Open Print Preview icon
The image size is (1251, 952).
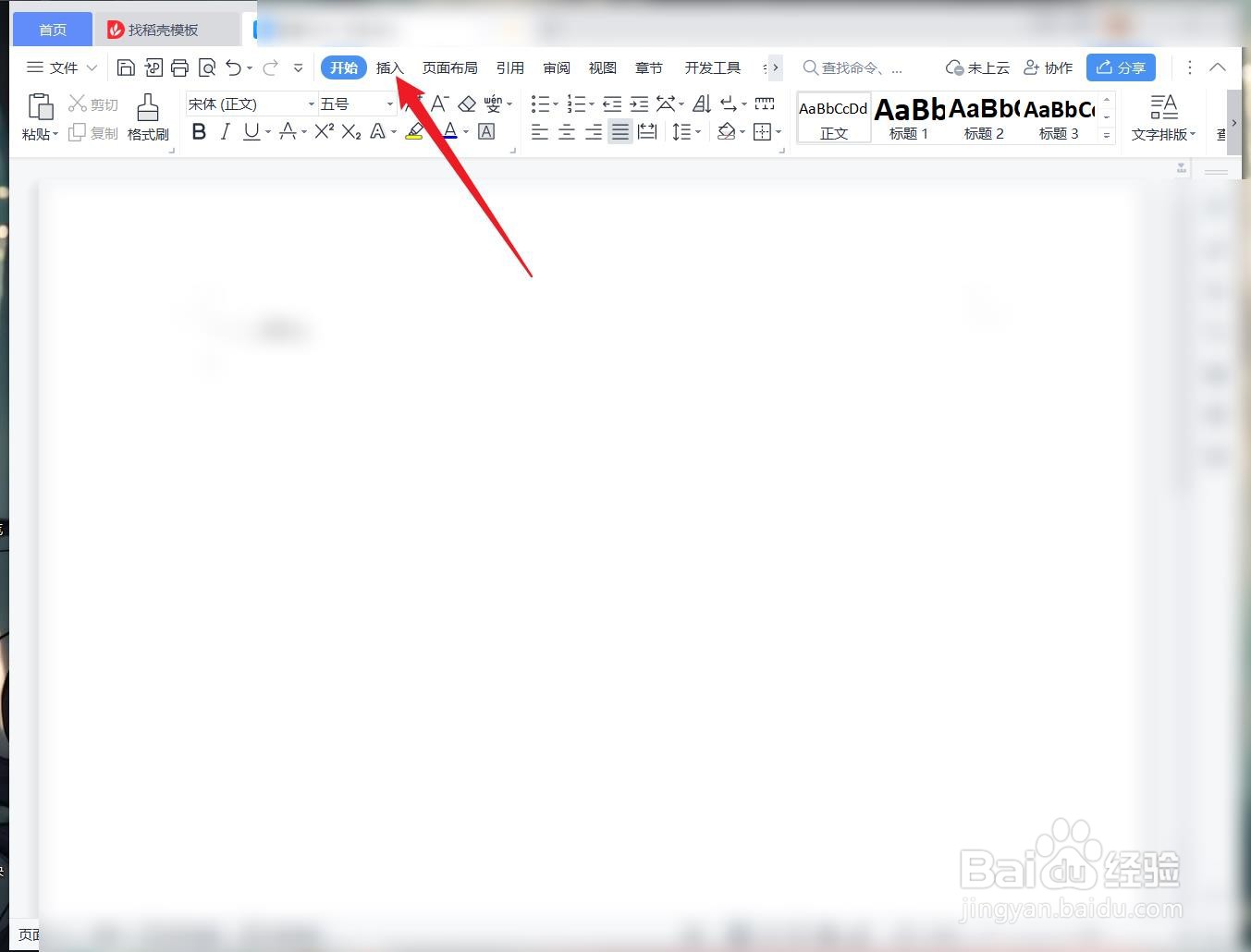pyautogui.click(x=207, y=67)
